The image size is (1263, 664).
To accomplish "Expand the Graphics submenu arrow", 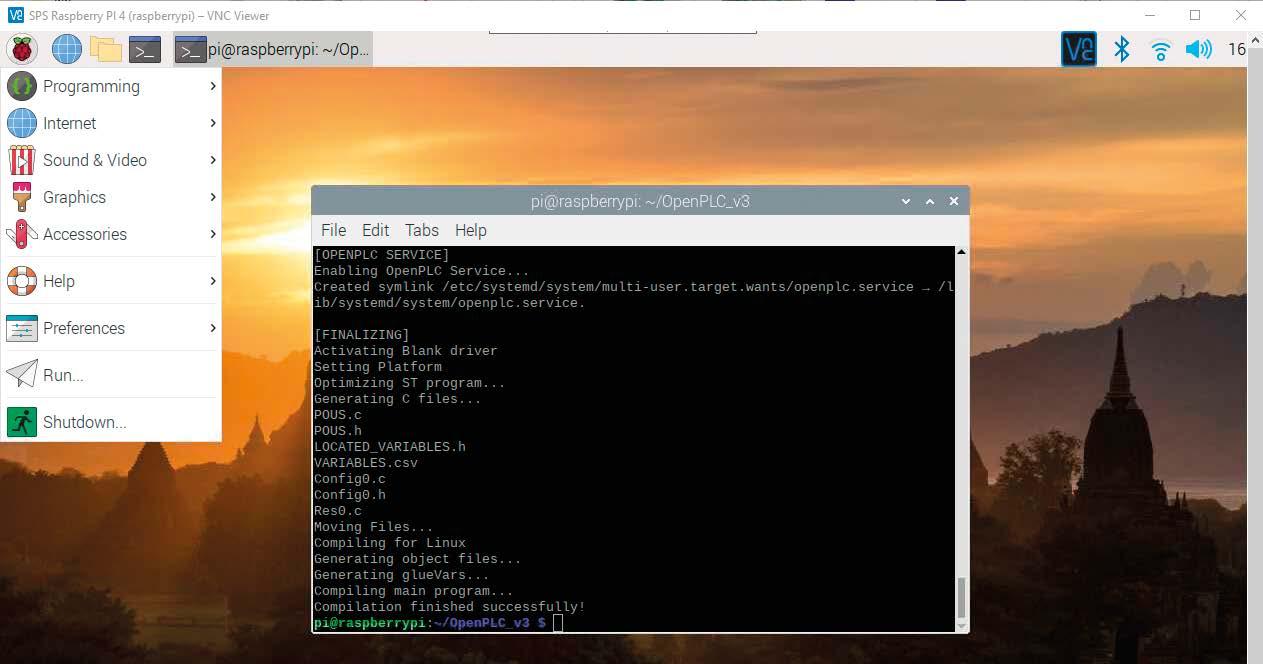I will pyautogui.click(x=213, y=197).
